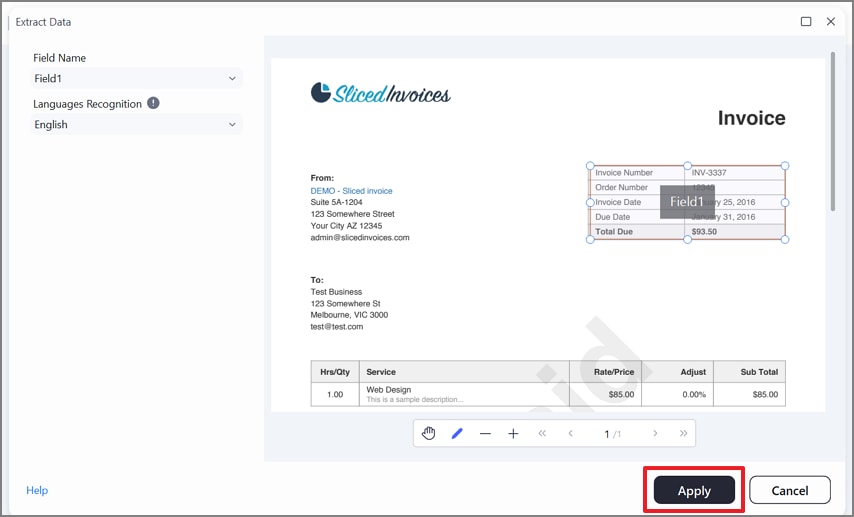Viewport: 854px width, 517px height.
Task: Jump to last page double-arrow
Action: pos(684,434)
